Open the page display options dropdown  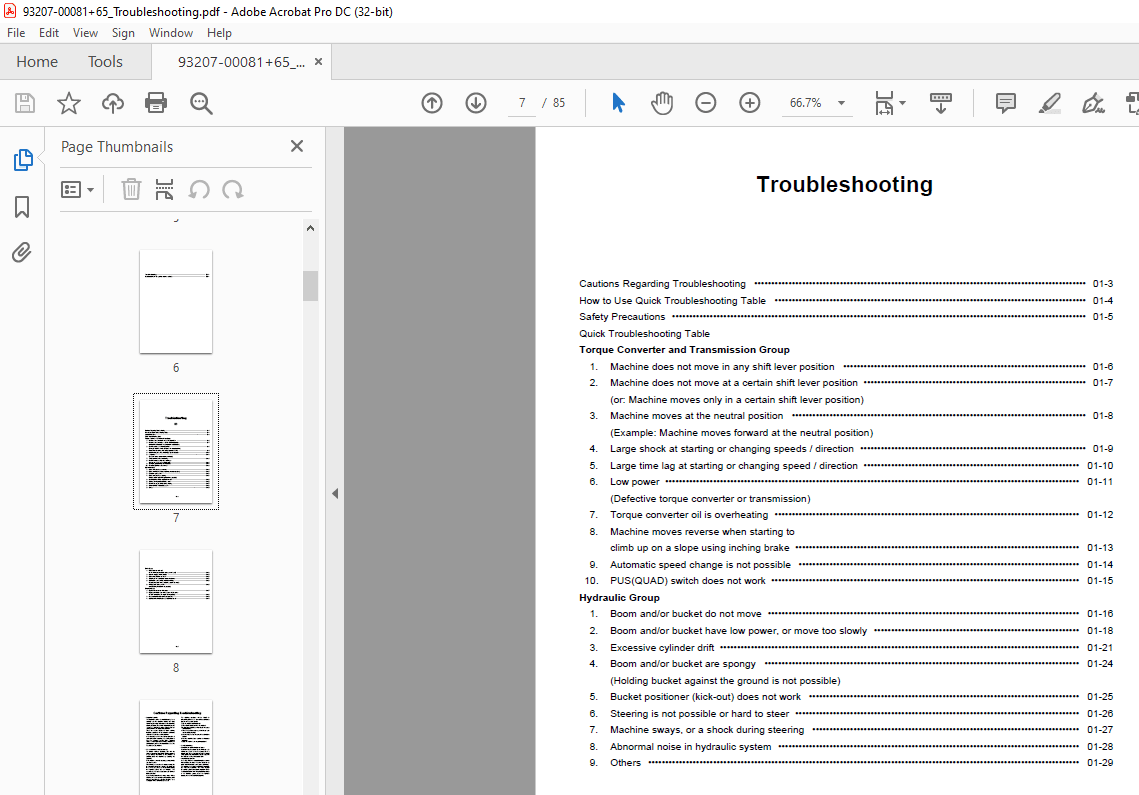(x=889, y=102)
